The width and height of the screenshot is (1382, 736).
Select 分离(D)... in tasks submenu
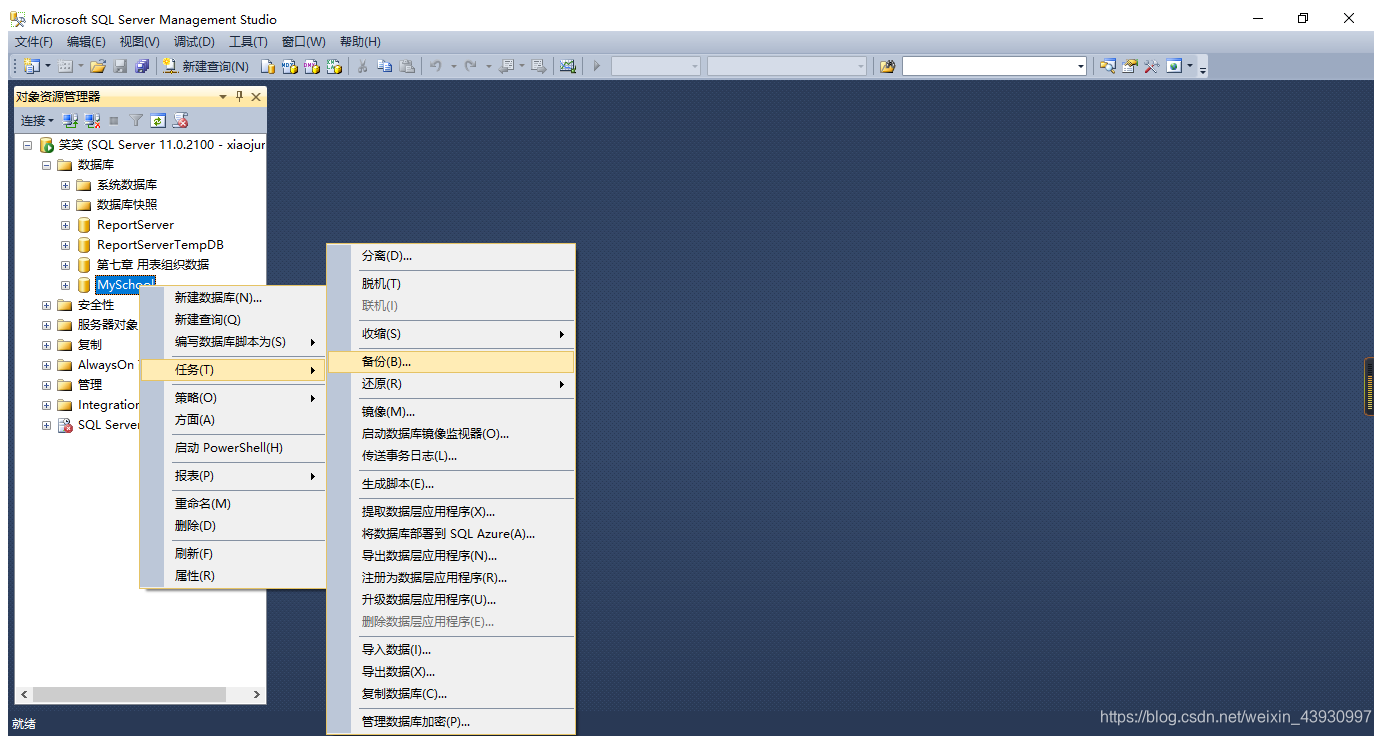coord(451,256)
